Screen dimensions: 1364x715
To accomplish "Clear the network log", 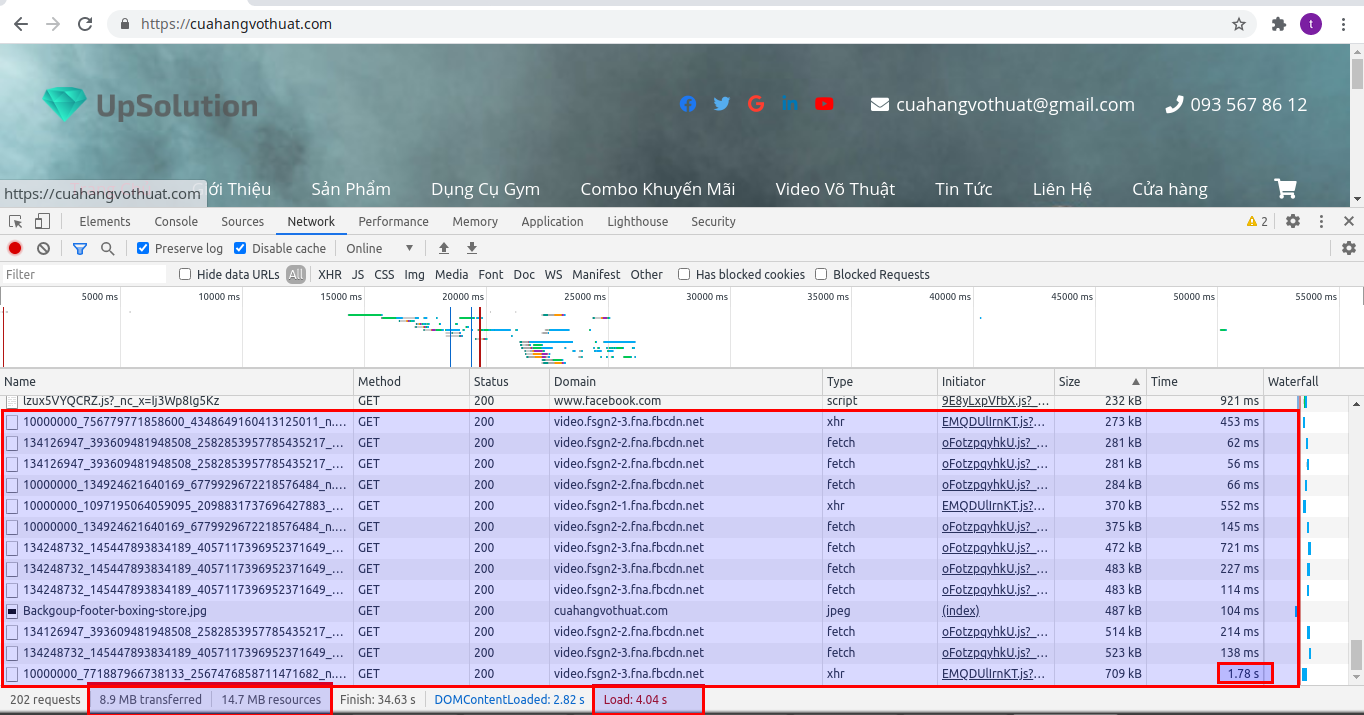I will [x=43, y=248].
